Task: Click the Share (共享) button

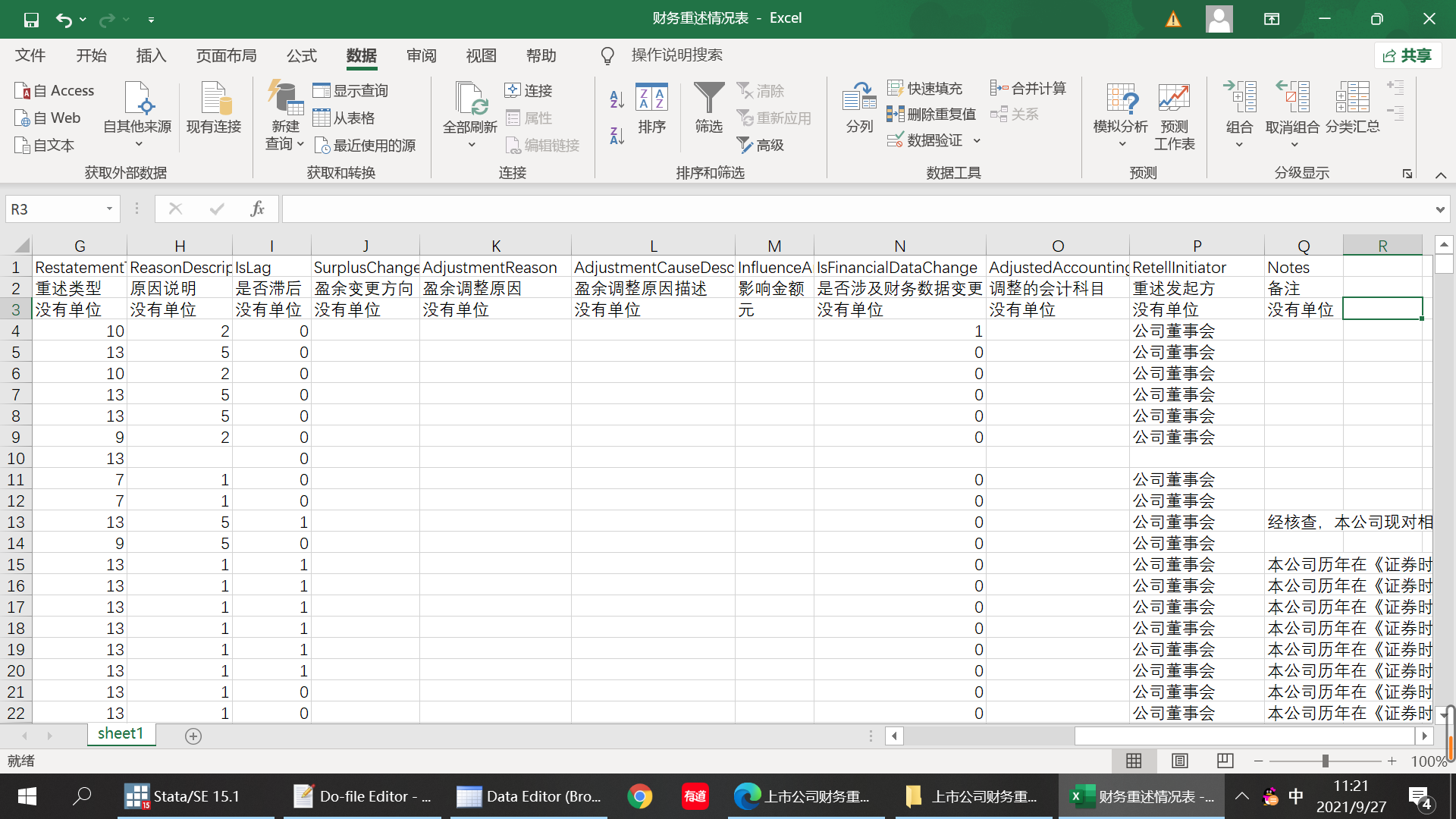Action: point(1407,55)
